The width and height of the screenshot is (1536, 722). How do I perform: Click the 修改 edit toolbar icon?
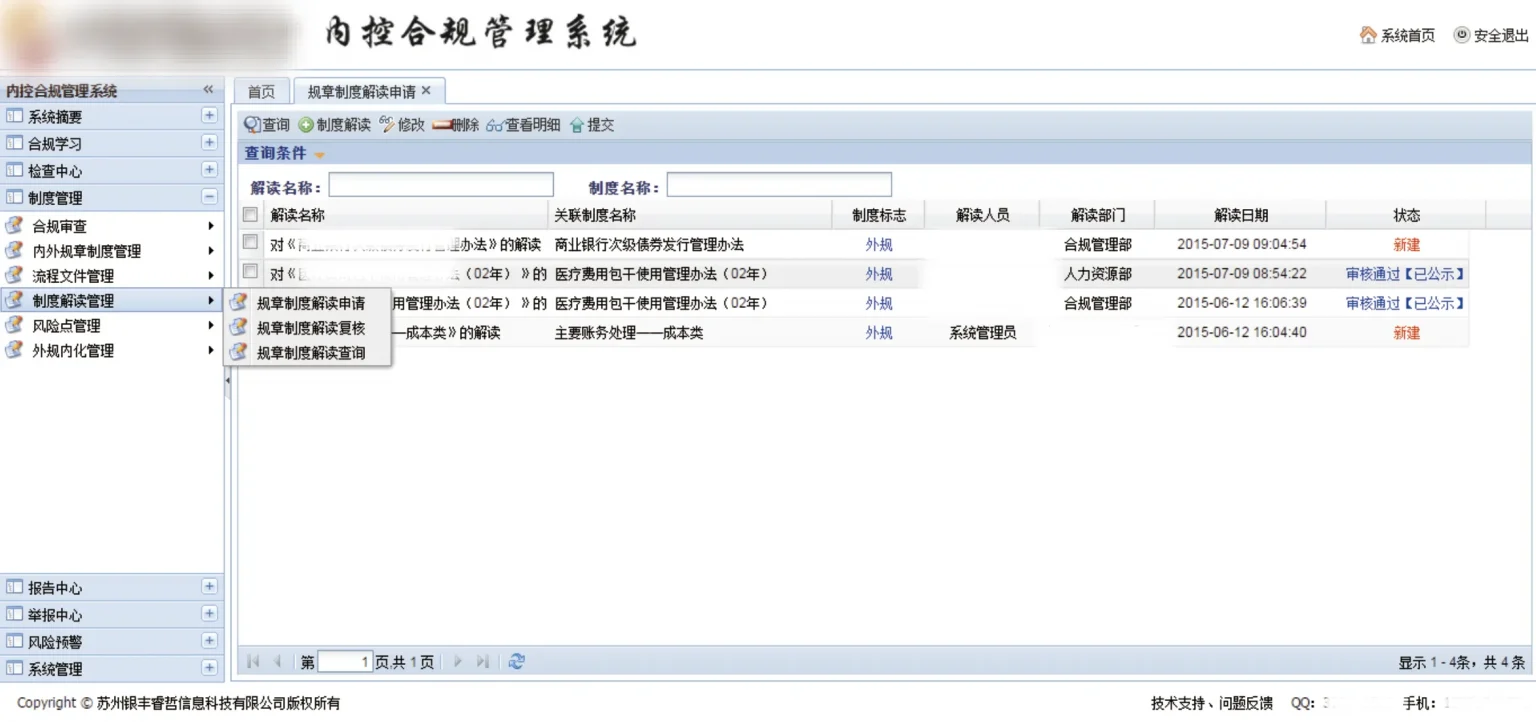coord(387,125)
